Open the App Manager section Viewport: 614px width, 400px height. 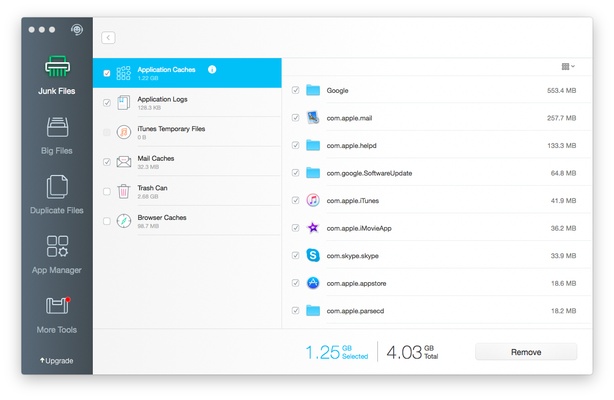tap(57, 246)
